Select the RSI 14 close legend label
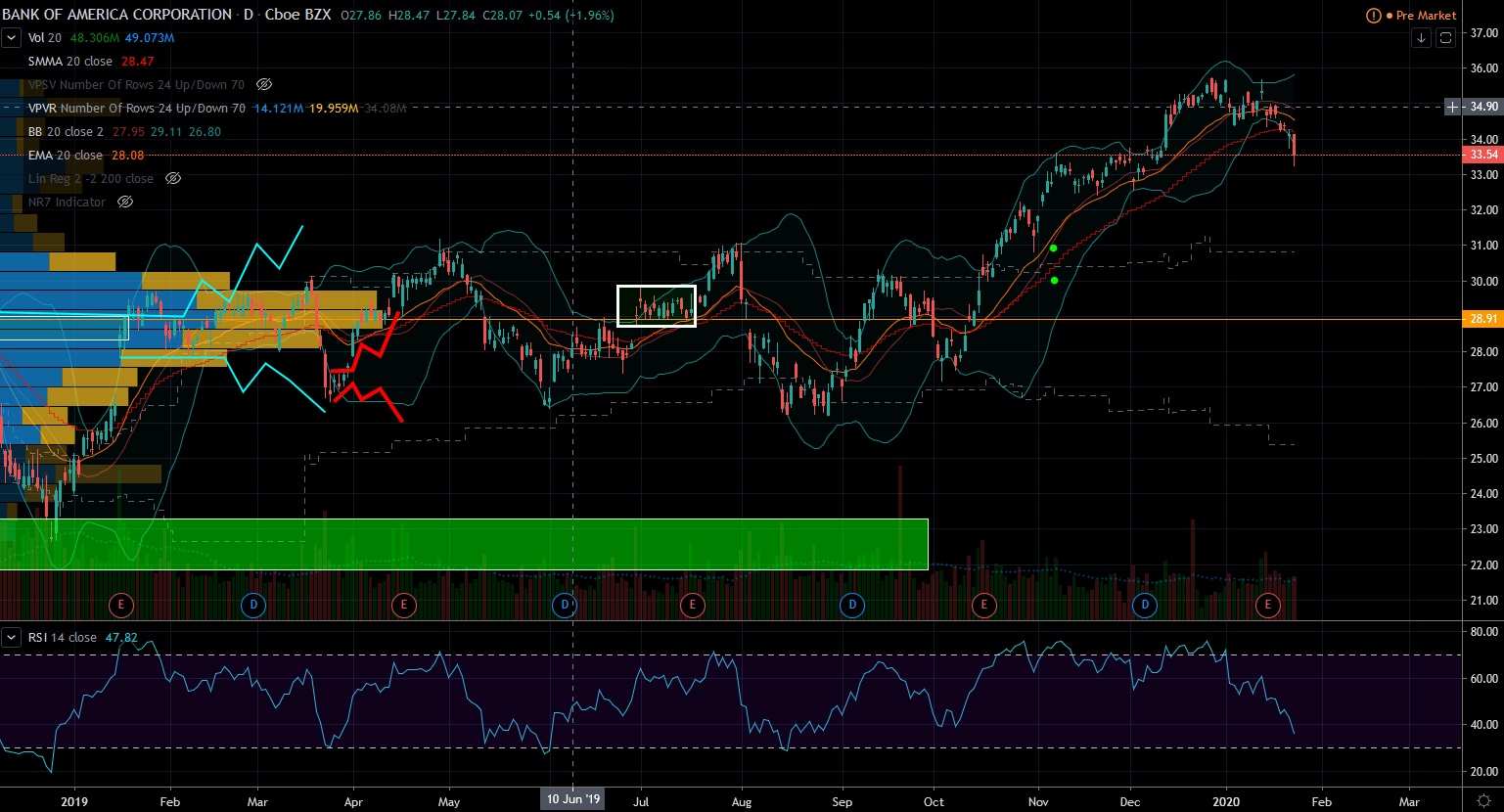Viewport: 1504px width, 812px height. 62,638
